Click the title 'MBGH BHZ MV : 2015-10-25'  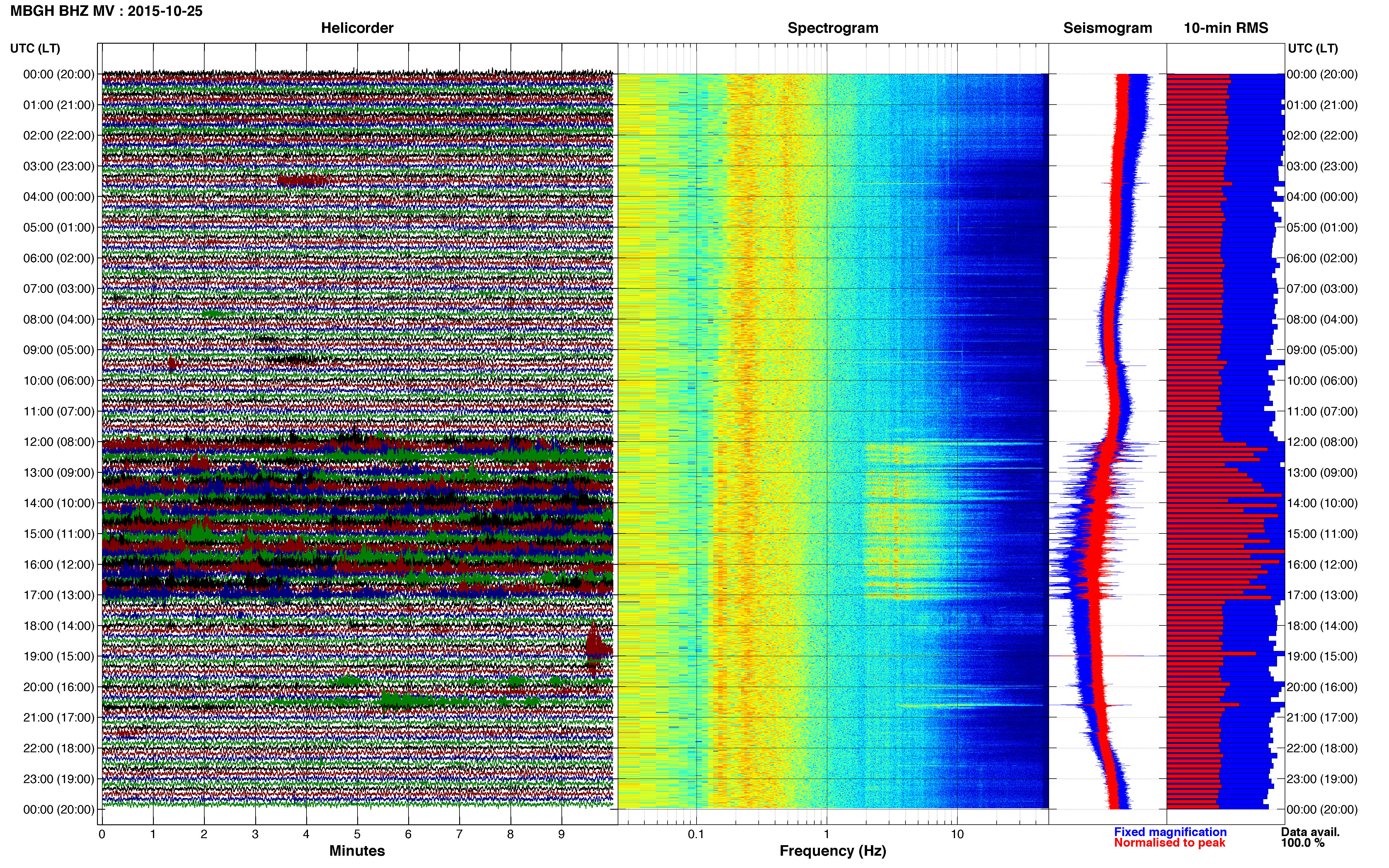coord(106,11)
